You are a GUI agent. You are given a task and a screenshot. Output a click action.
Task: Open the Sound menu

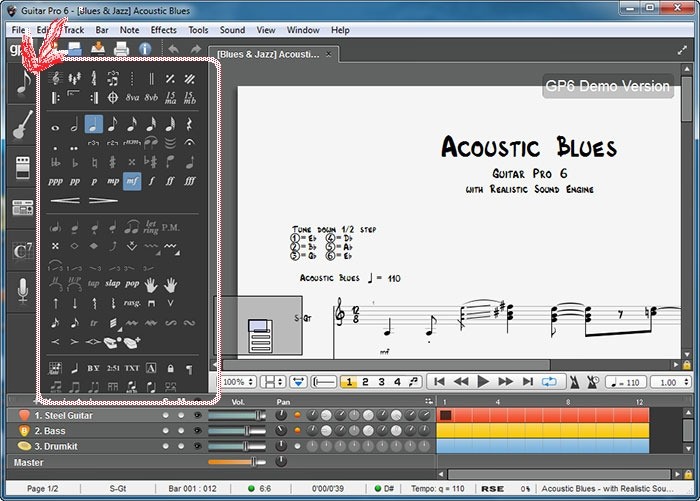click(x=232, y=30)
